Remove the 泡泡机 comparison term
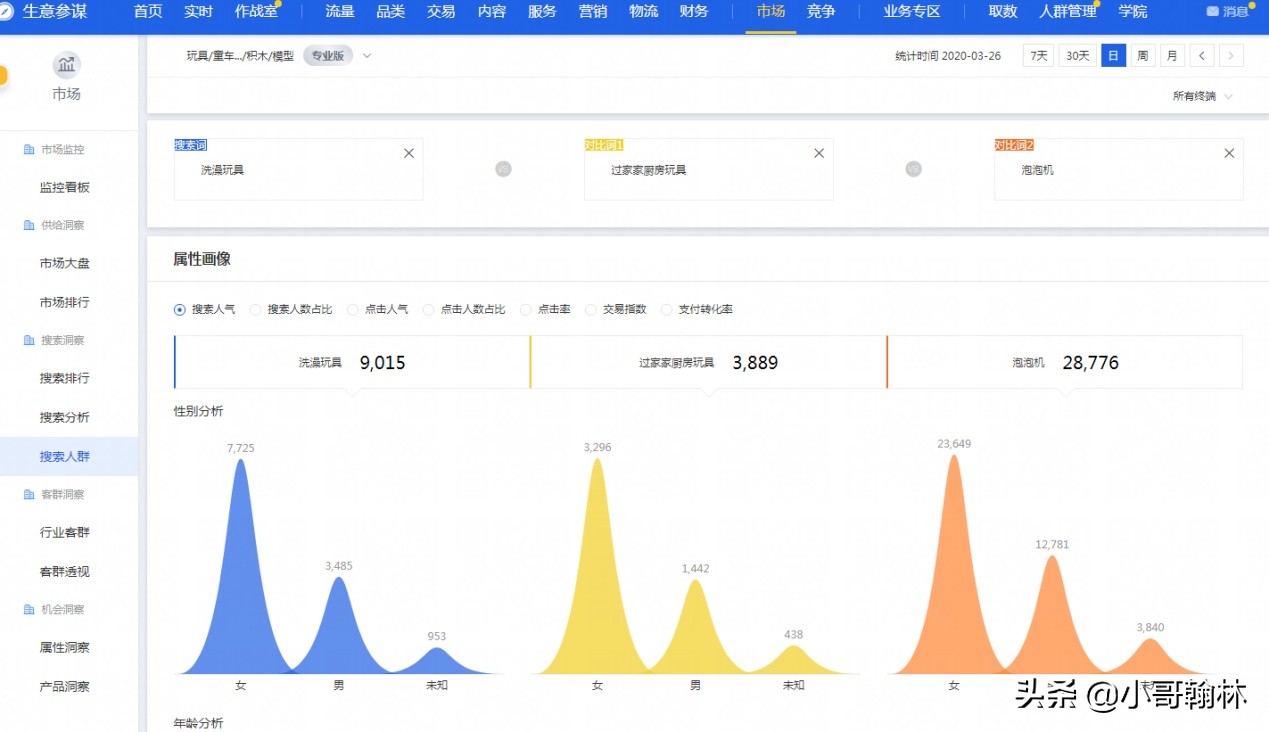Image resolution: width=1269 pixels, height=732 pixels. click(1229, 153)
